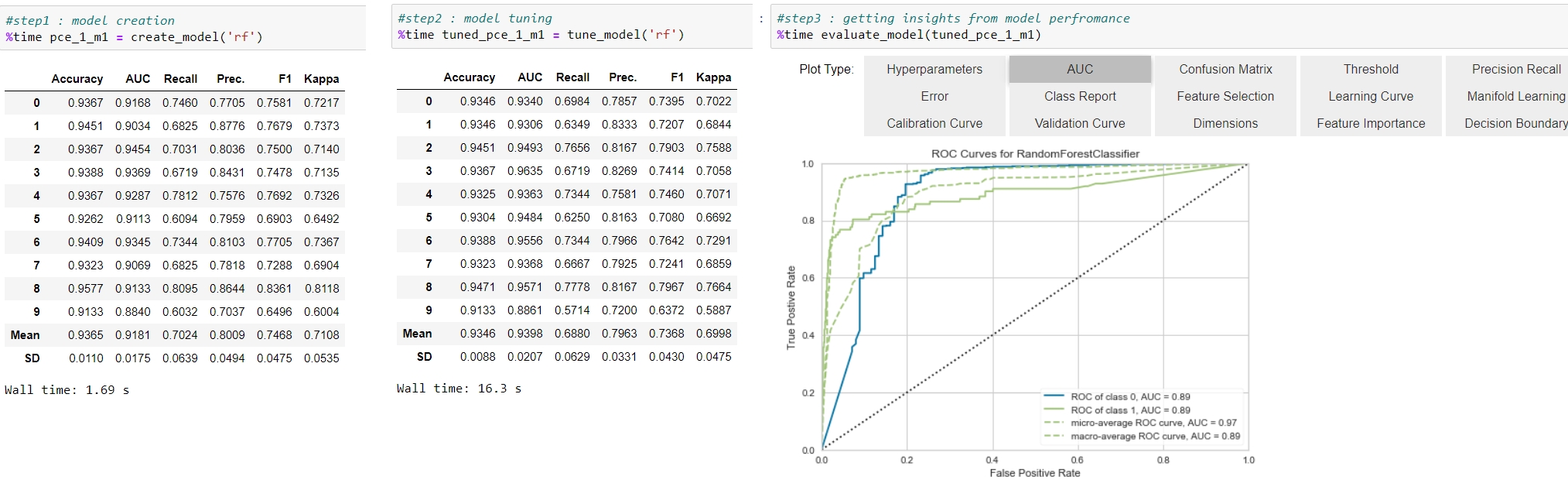Display the Class Report plot
The height and width of the screenshot is (490, 1568).
click(1080, 96)
